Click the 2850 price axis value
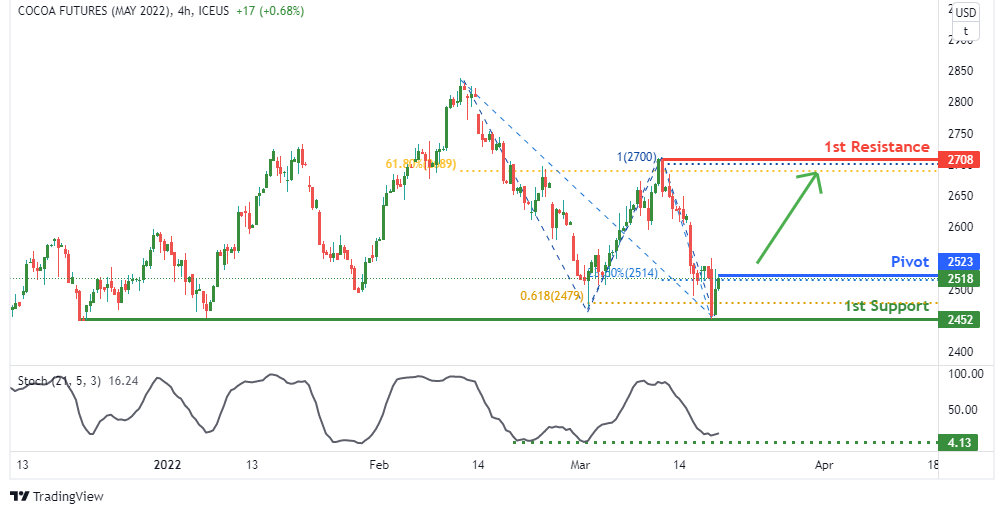 [x=960, y=70]
